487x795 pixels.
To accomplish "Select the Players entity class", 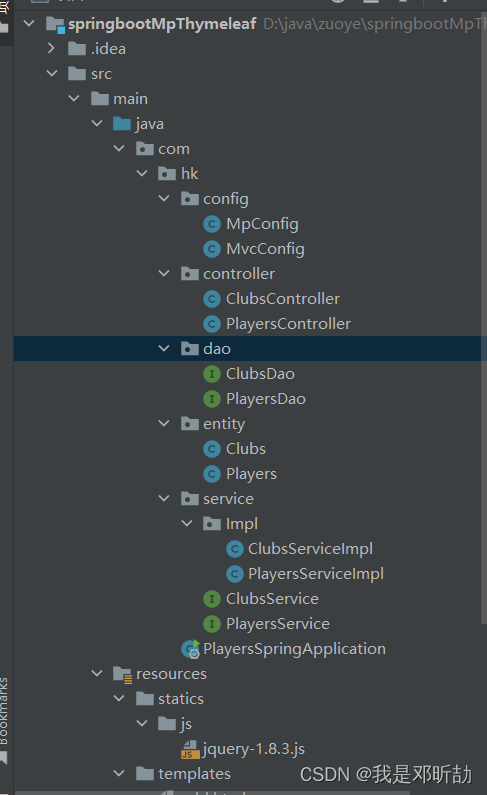I will pos(251,474).
